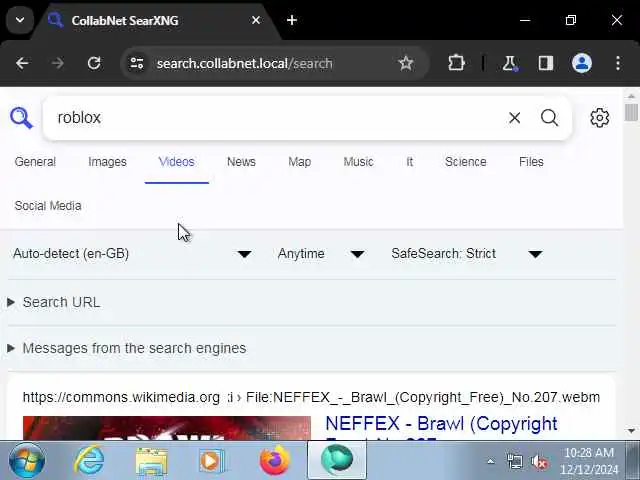Screen dimensions: 640x480
Task: Open preferences gear icon
Action: click(x=600, y=118)
